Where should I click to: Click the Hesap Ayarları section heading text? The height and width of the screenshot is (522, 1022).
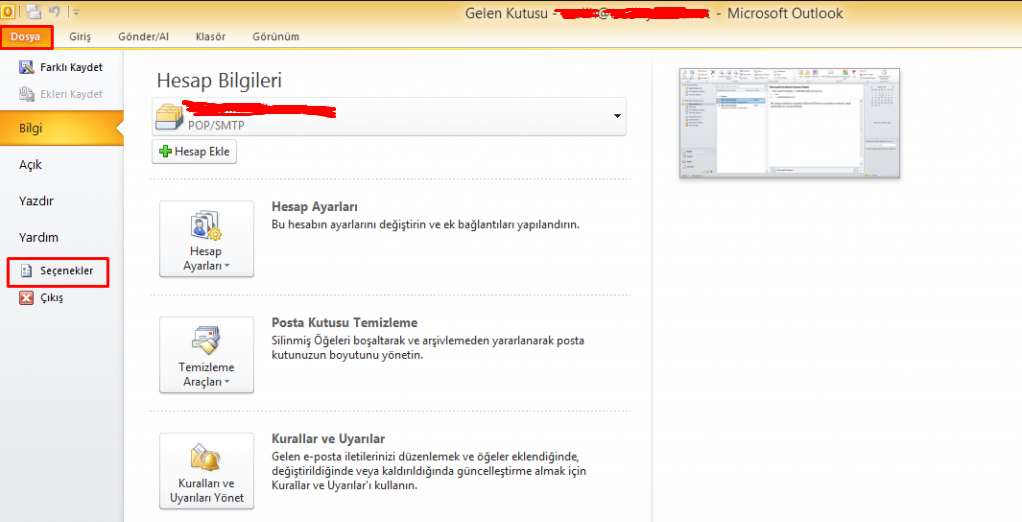click(314, 207)
